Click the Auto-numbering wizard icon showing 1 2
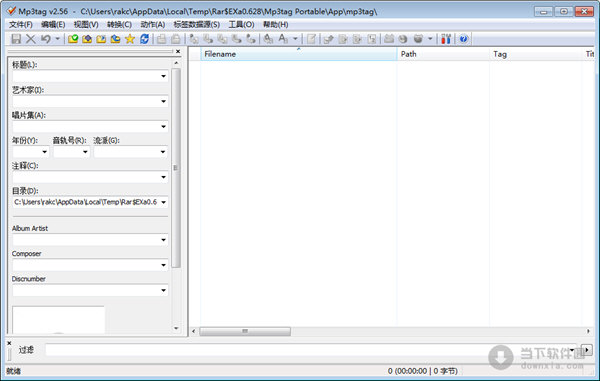The height and width of the screenshot is (381, 600). coord(372,39)
